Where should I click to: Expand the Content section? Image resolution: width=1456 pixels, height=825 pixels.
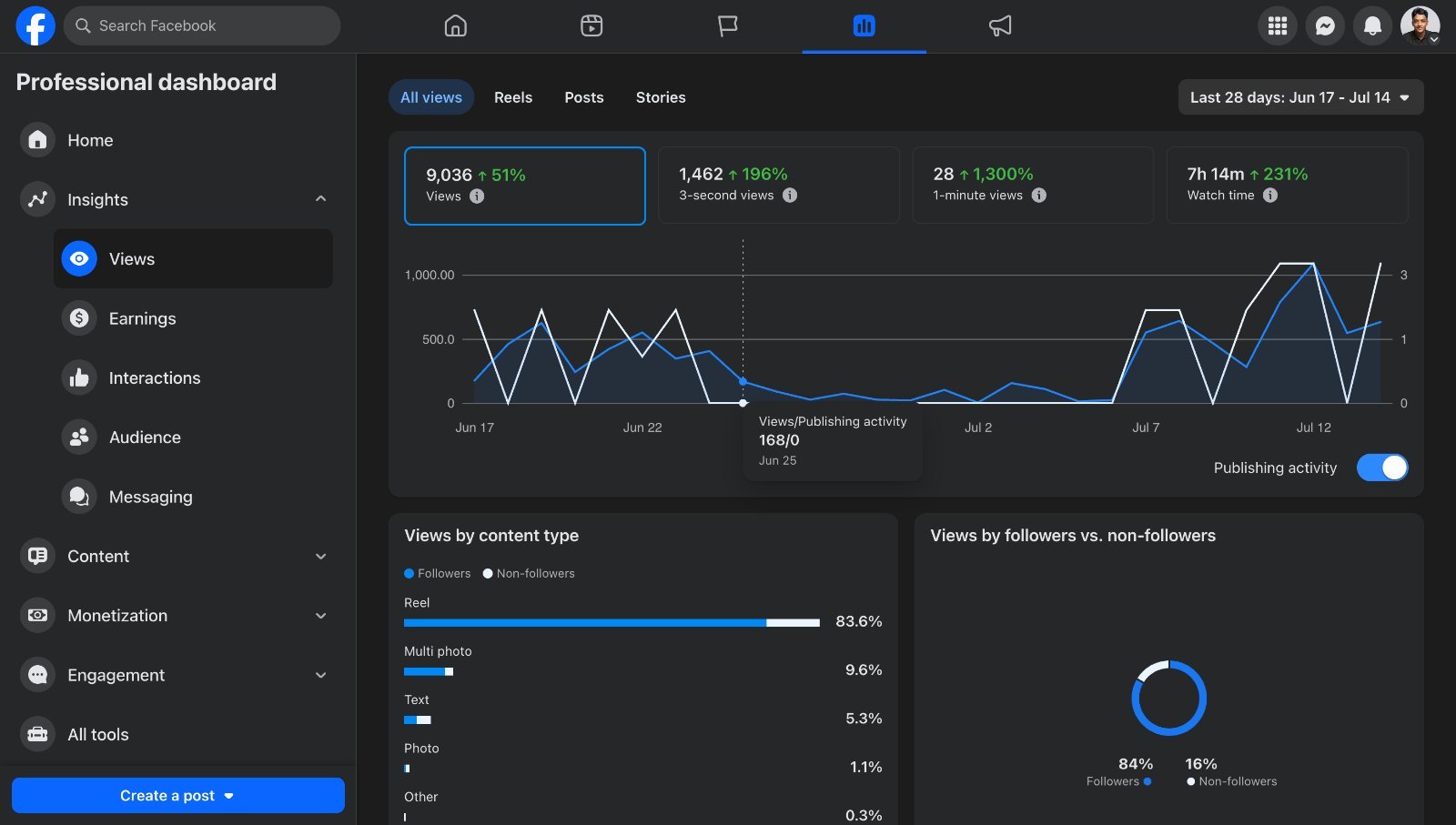tap(320, 556)
